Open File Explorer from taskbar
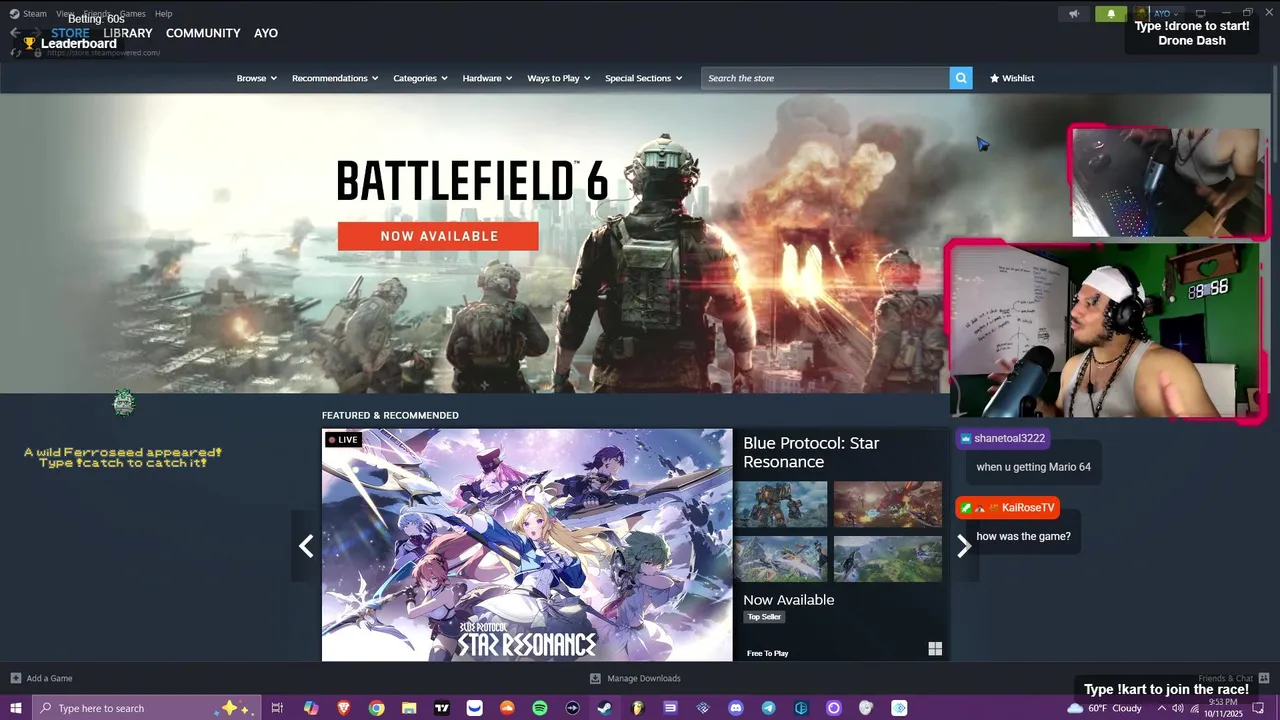The image size is (1280, 720). 409,708
